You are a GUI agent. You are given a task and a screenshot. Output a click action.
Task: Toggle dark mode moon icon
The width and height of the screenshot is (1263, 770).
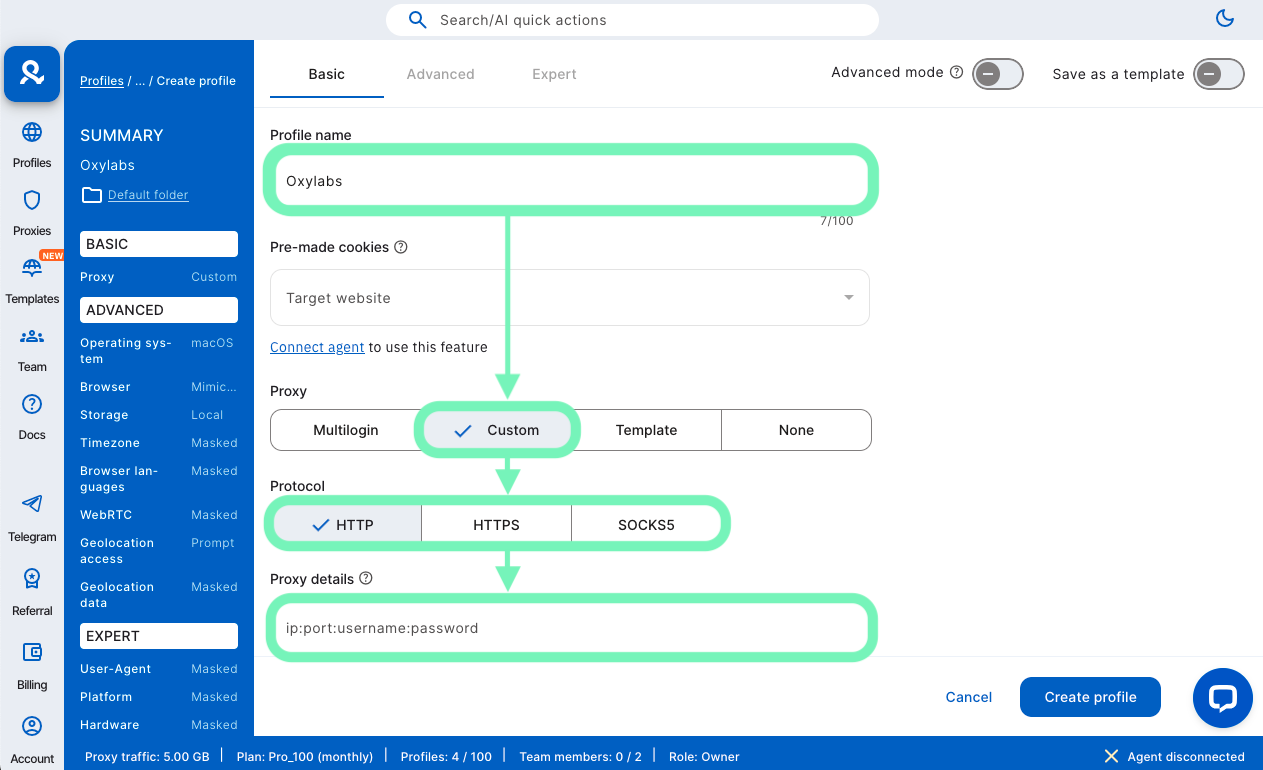(x=1224, y=18)
